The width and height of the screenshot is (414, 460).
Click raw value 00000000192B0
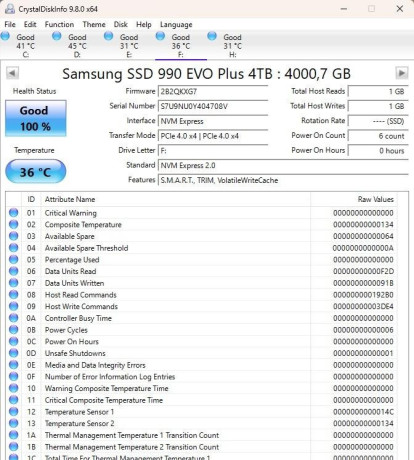[x=363, y=295]
